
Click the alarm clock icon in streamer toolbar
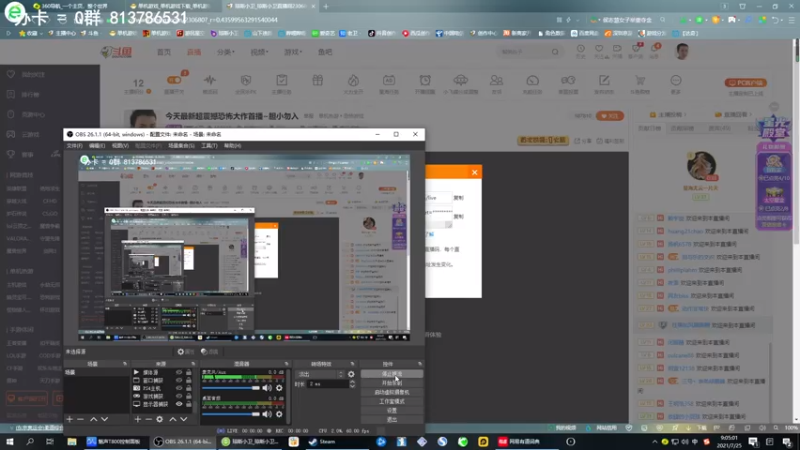tap(425, 83)
